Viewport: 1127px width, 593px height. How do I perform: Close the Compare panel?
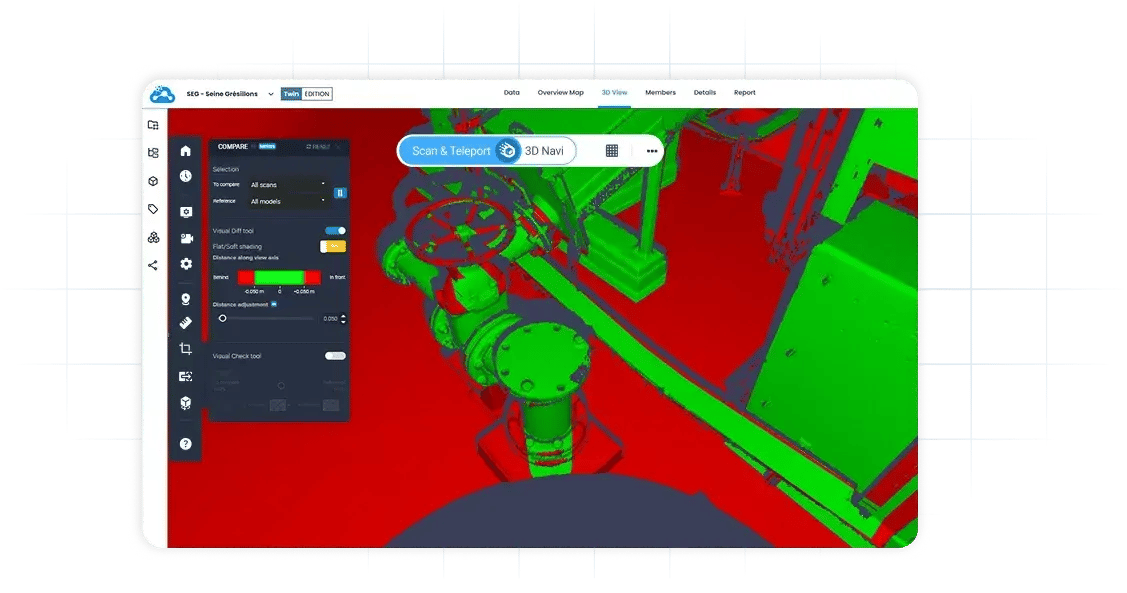coord(339,147)
